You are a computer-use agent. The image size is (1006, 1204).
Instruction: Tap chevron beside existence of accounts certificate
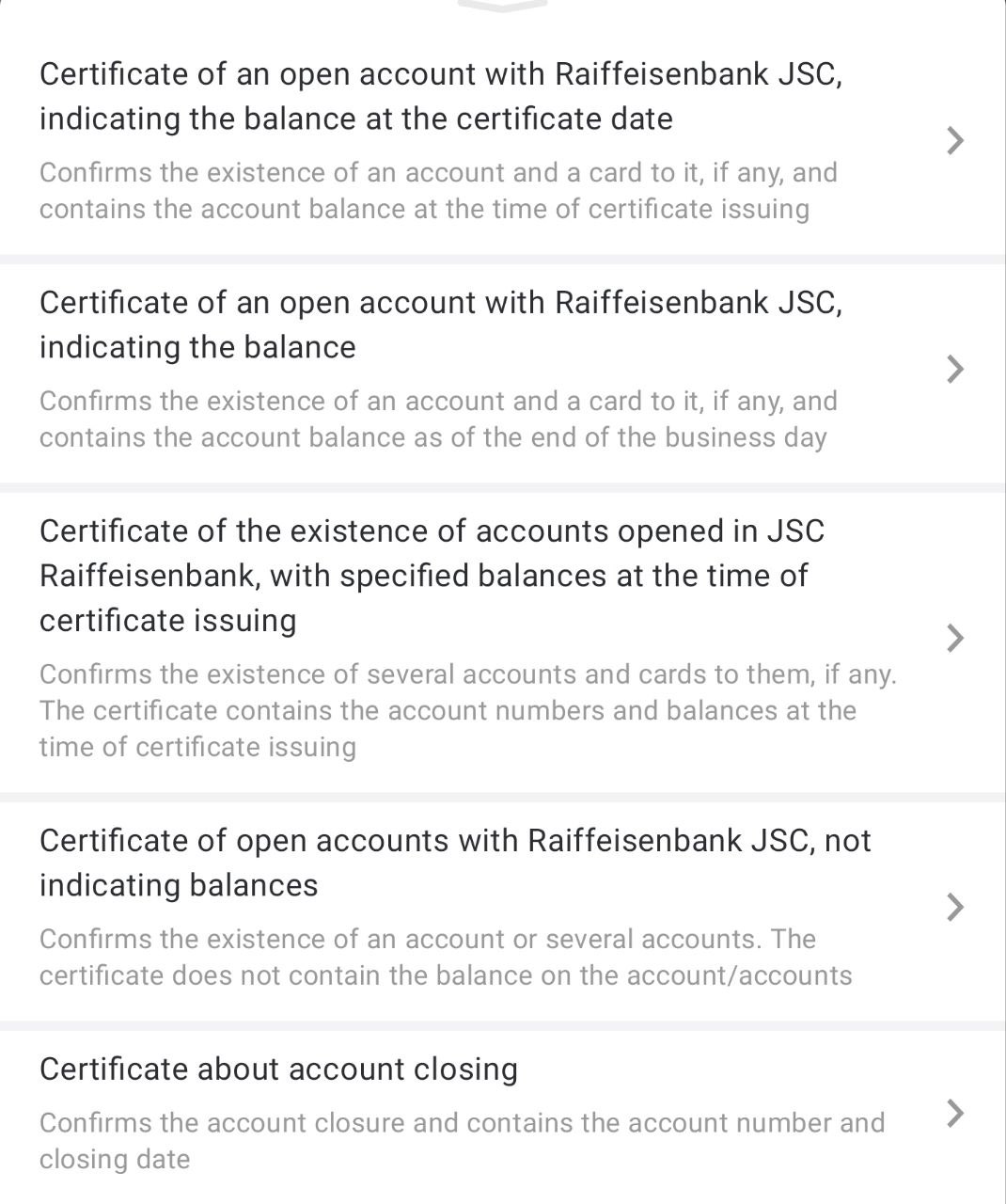954,638
